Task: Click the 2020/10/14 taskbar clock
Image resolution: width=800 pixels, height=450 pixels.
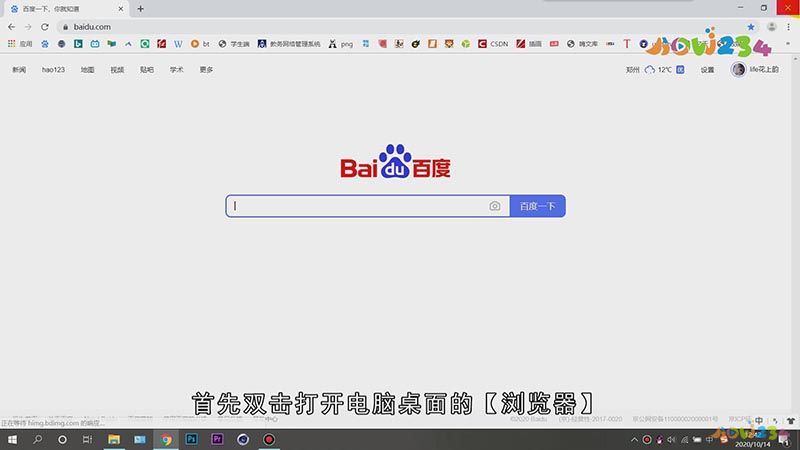Action: [x=753, y=439]
